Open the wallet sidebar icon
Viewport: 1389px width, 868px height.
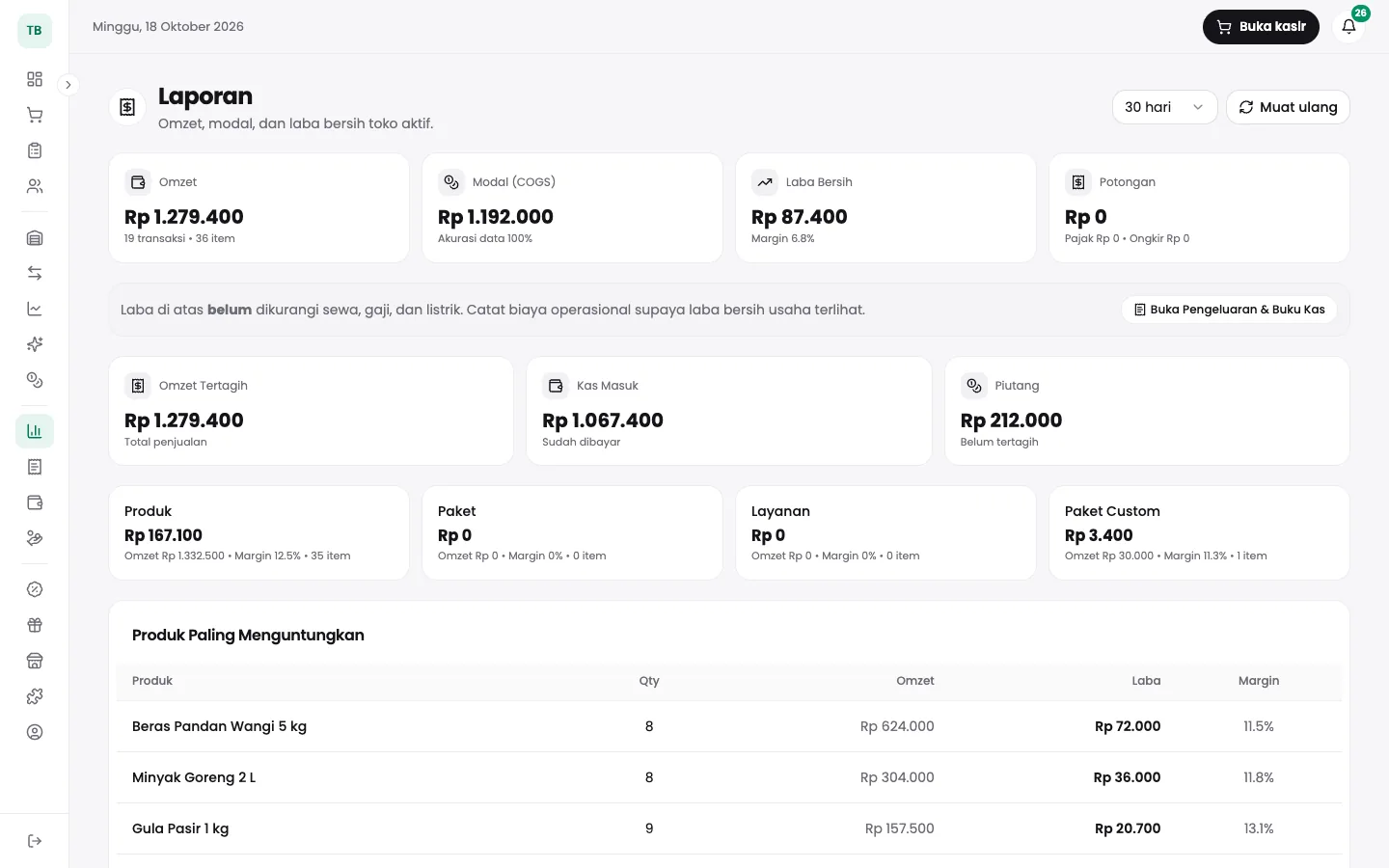(x=35, y=502)
